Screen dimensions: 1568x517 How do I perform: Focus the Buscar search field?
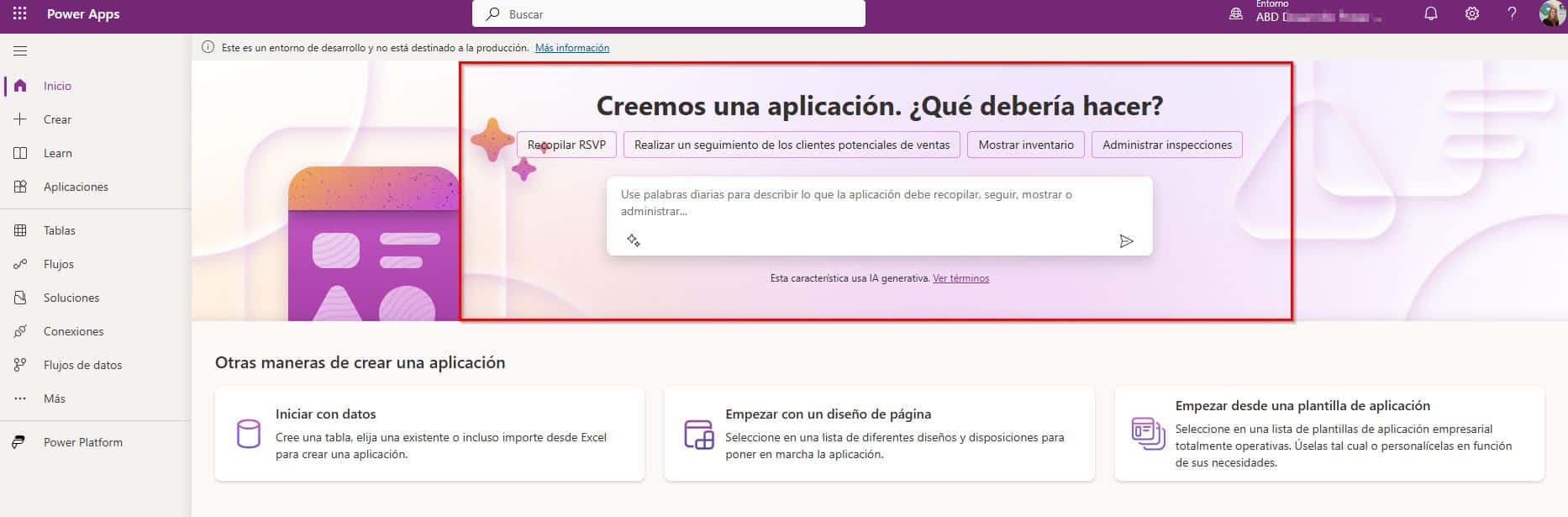[669, 13]
